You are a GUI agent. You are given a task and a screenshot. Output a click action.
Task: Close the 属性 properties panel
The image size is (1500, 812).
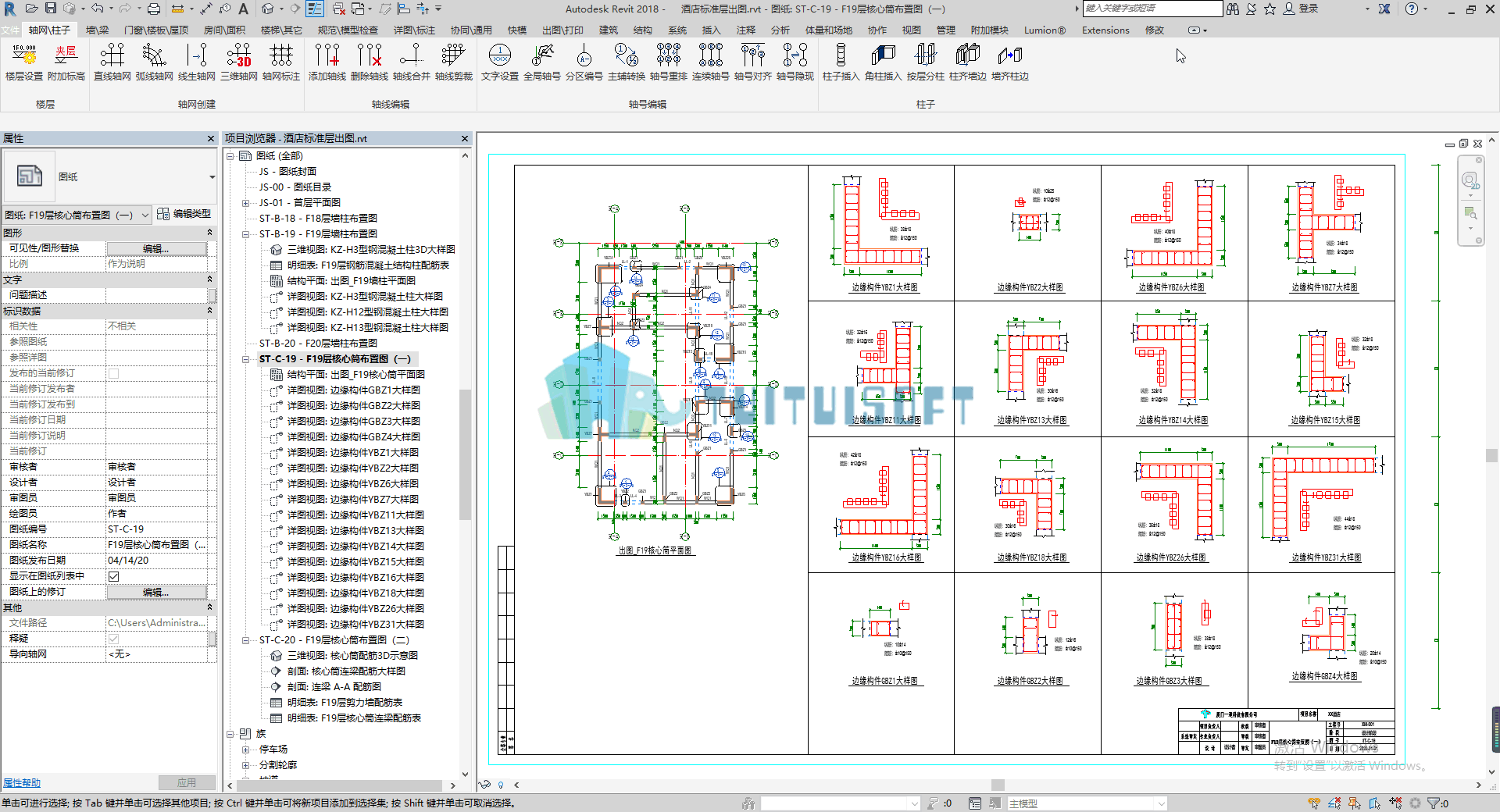(211, 139)
